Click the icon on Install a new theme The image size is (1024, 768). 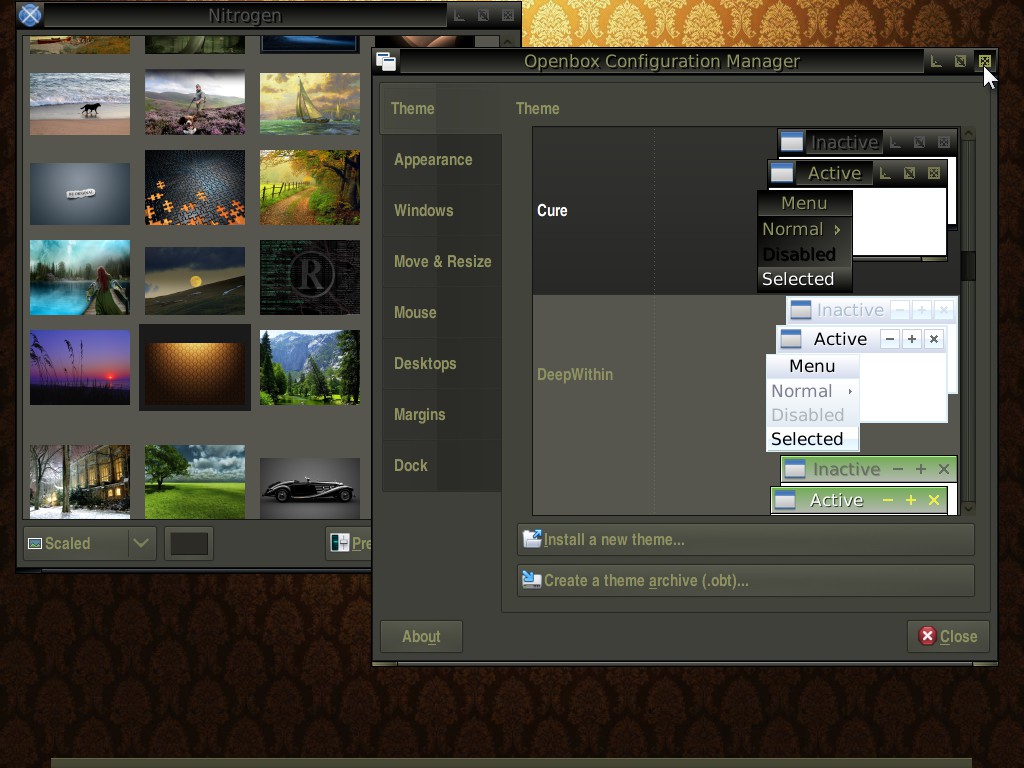[x=532, y=539]
